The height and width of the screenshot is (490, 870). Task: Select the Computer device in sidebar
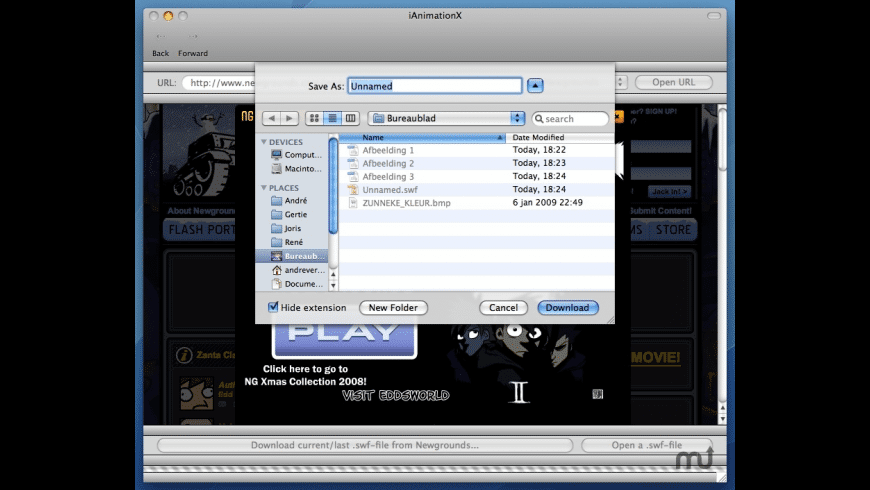296,155
